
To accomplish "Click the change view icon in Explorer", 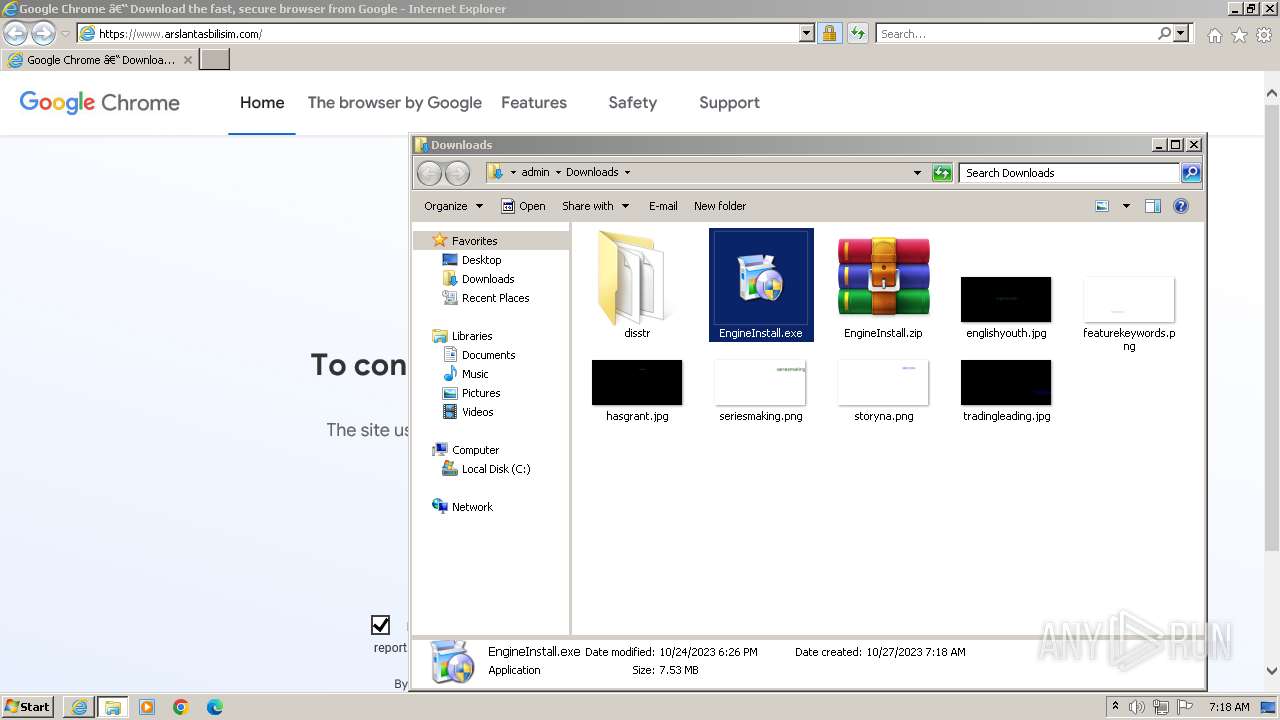I will tap(1102, 206).
